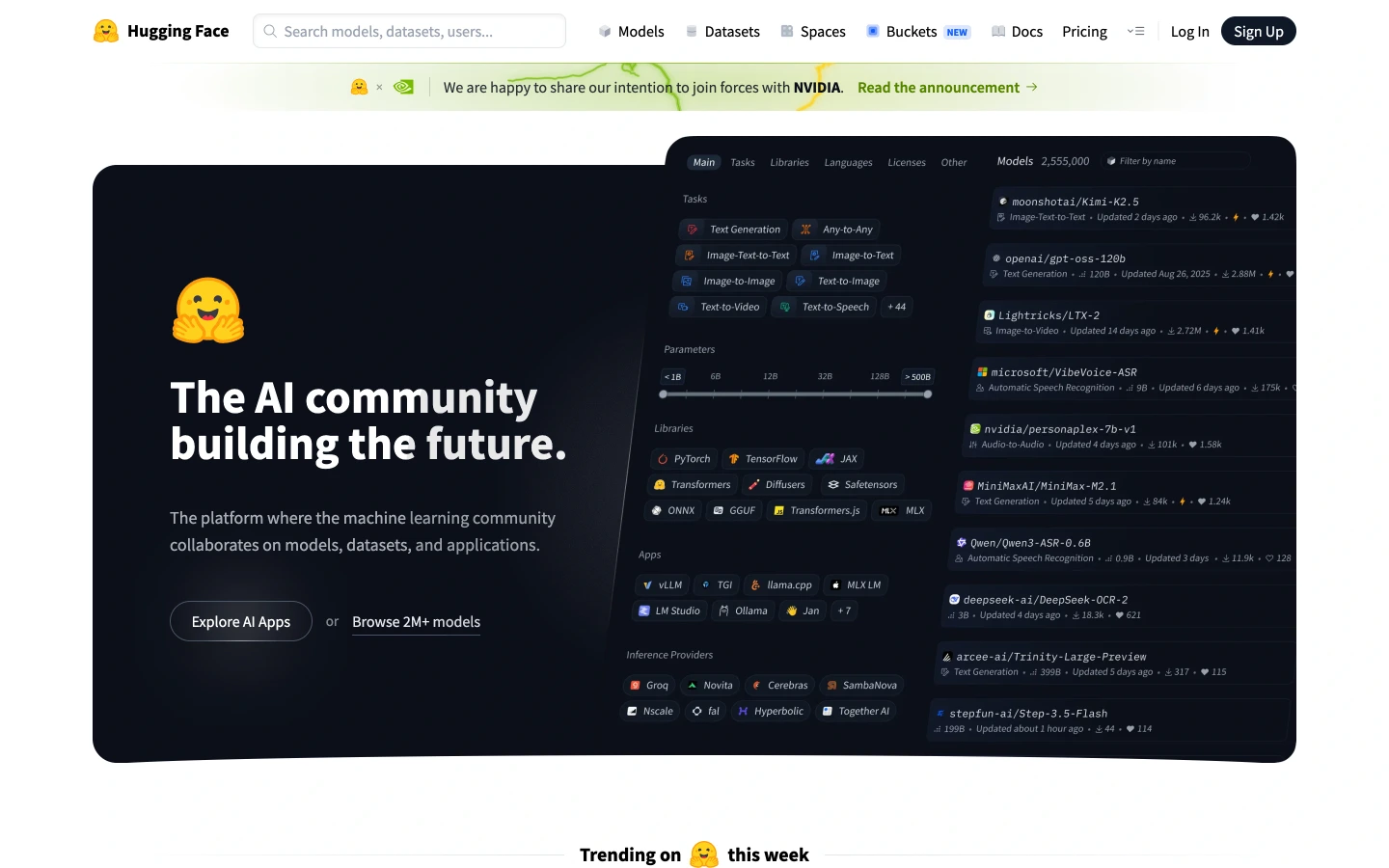
Task: Toggle the PyTorch library filter
Action: [x=684, y=459]
